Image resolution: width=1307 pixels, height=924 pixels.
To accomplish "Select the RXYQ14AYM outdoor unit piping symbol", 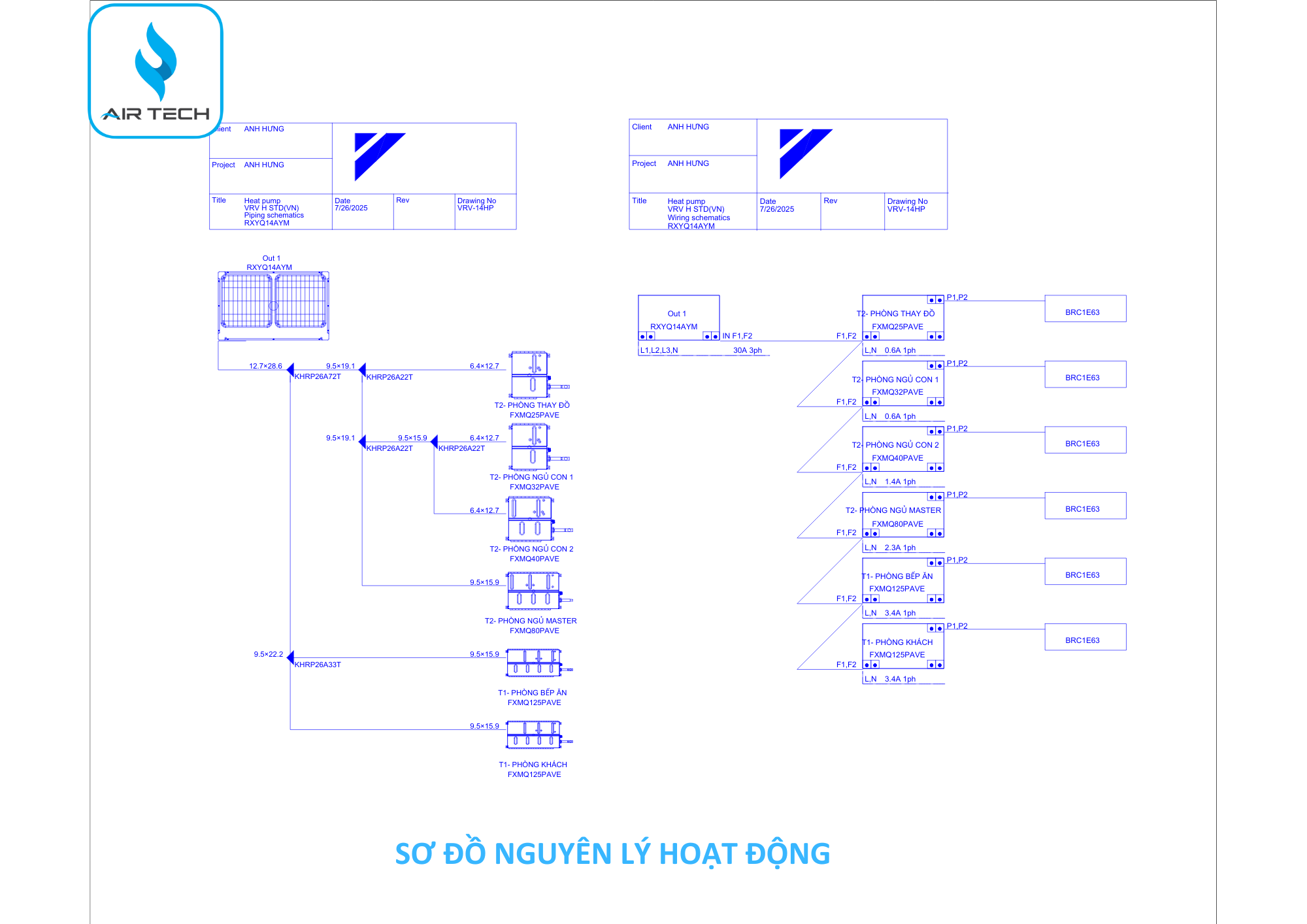I will [273, 305].
